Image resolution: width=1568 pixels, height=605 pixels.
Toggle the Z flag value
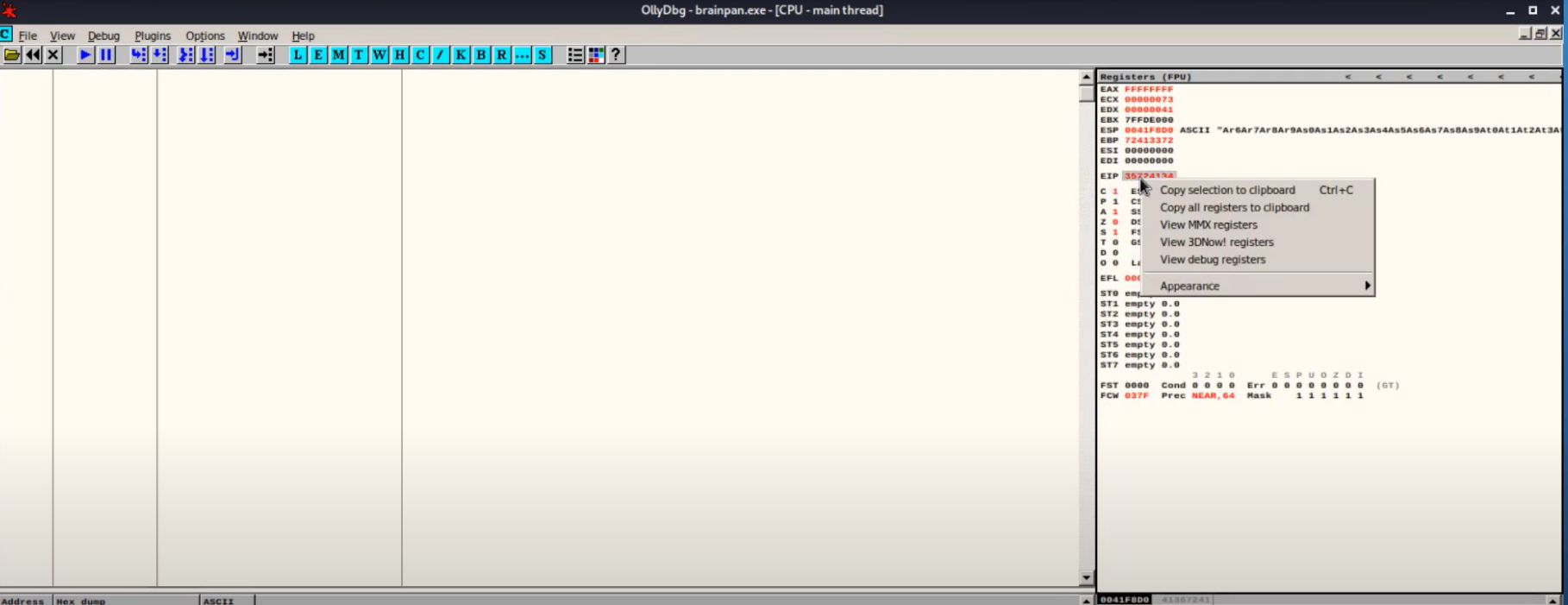(x=1115, y=222)
